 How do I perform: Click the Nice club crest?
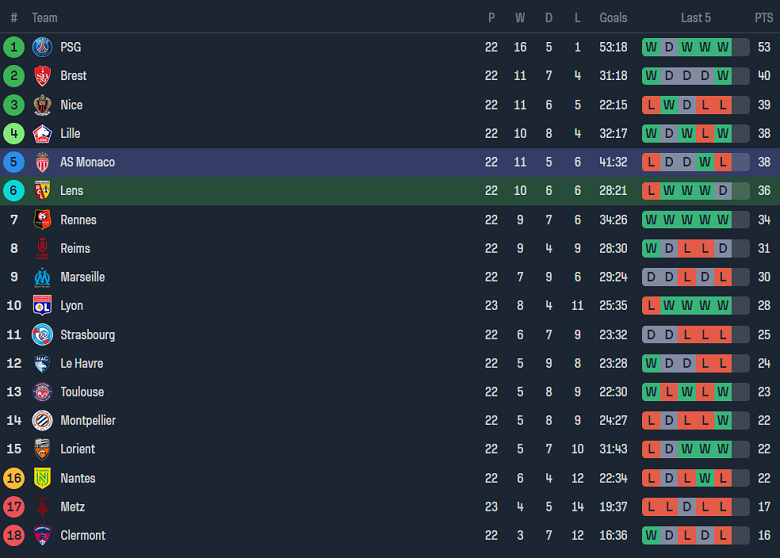[42, 105]
